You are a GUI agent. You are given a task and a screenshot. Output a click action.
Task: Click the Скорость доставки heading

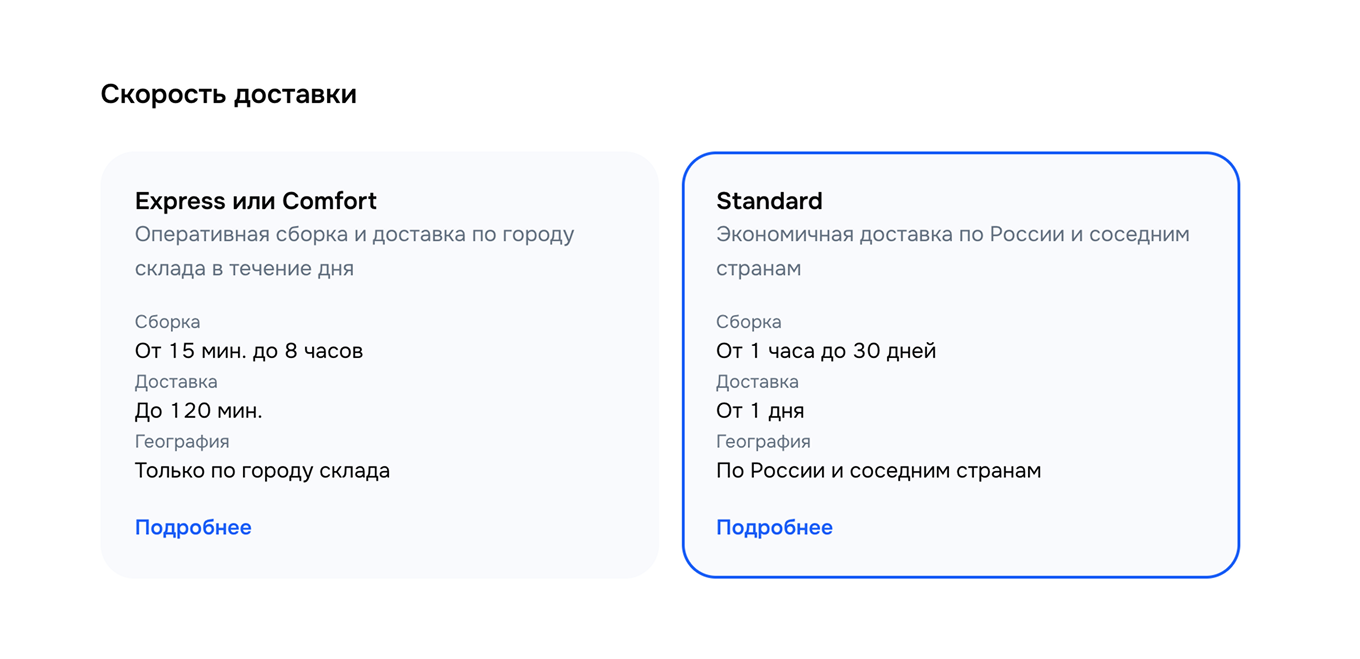pos(228,93)
